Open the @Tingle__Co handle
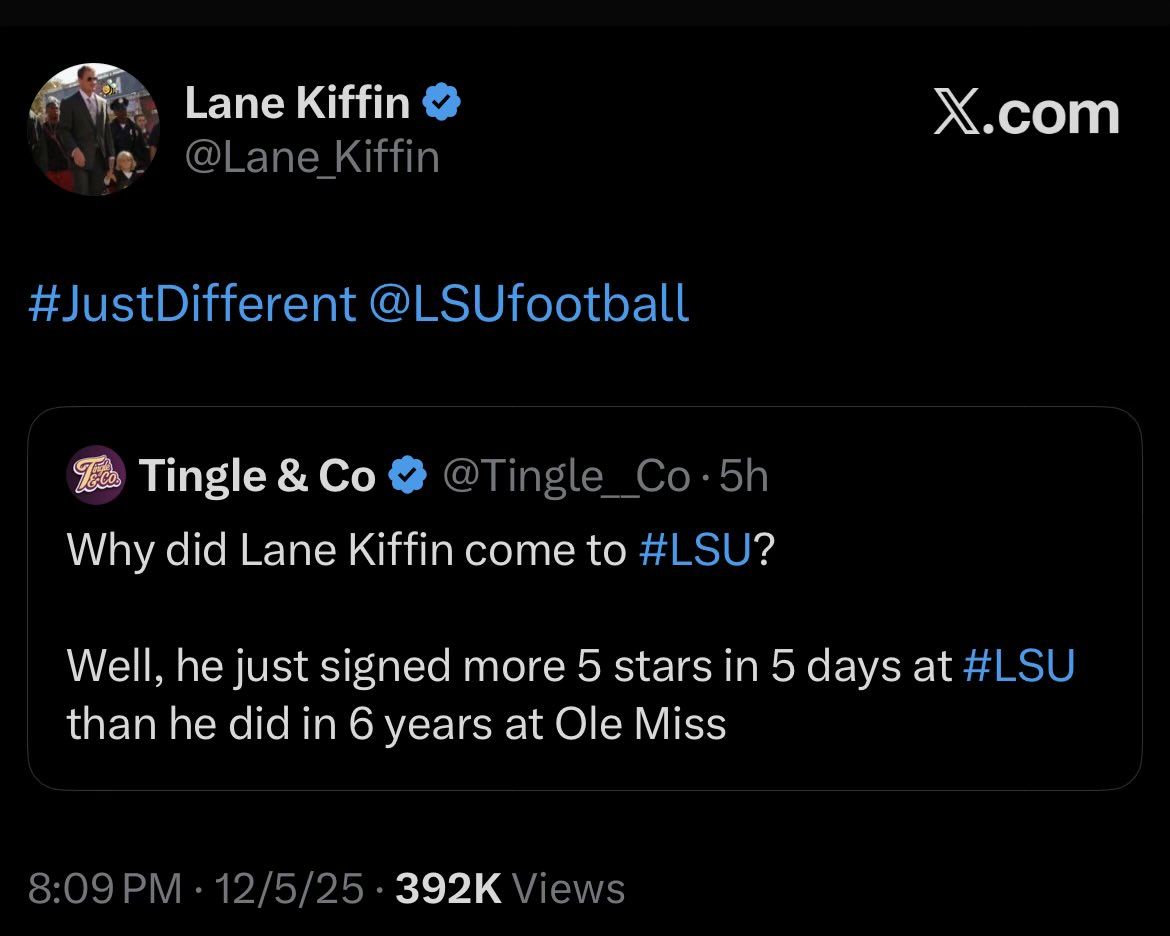This screenshot has width=1170, height=936. pyautogui.click(x=566, y=477)
